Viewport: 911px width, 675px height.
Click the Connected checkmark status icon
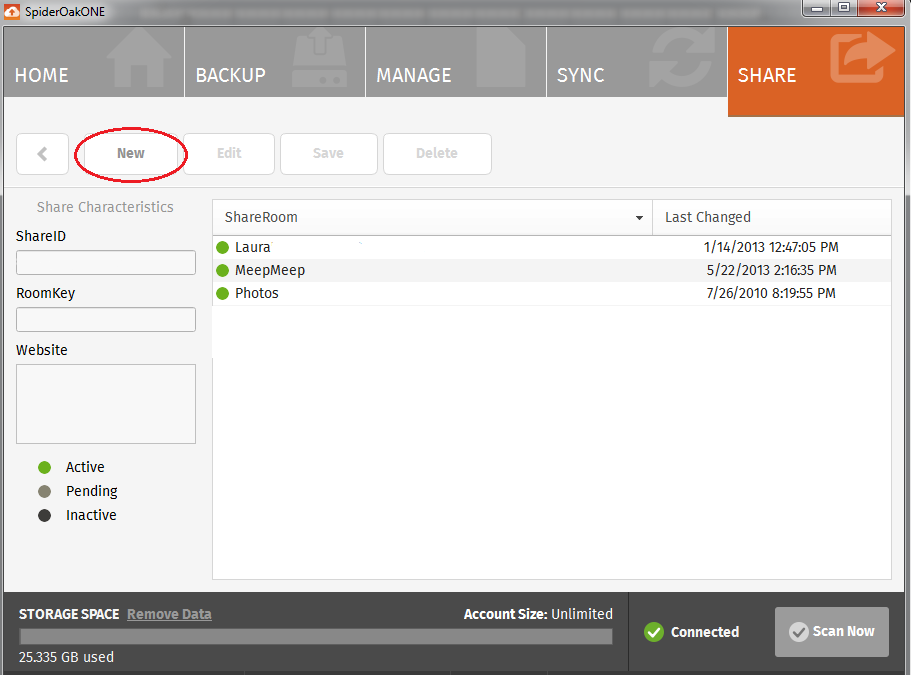(654, 632)
